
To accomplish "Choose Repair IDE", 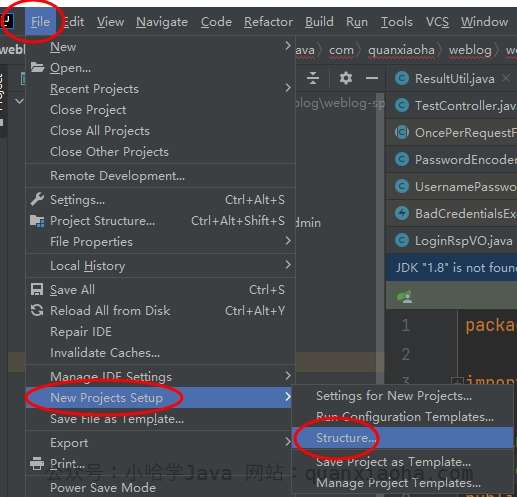I will coord(160,332).
